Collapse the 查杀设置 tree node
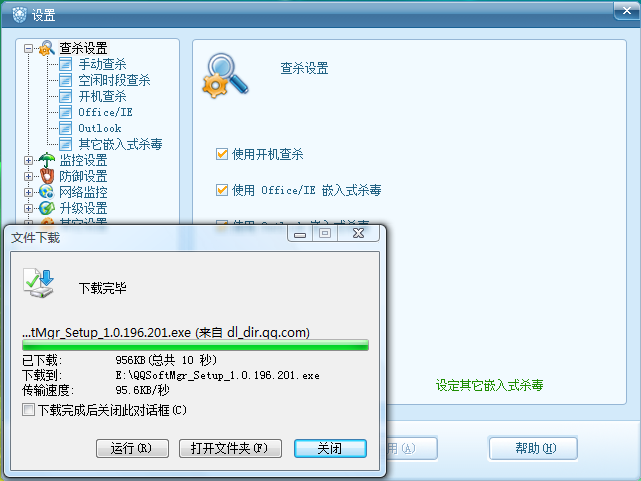This screenshot has width=641, height=481. (x=28, y=49)
